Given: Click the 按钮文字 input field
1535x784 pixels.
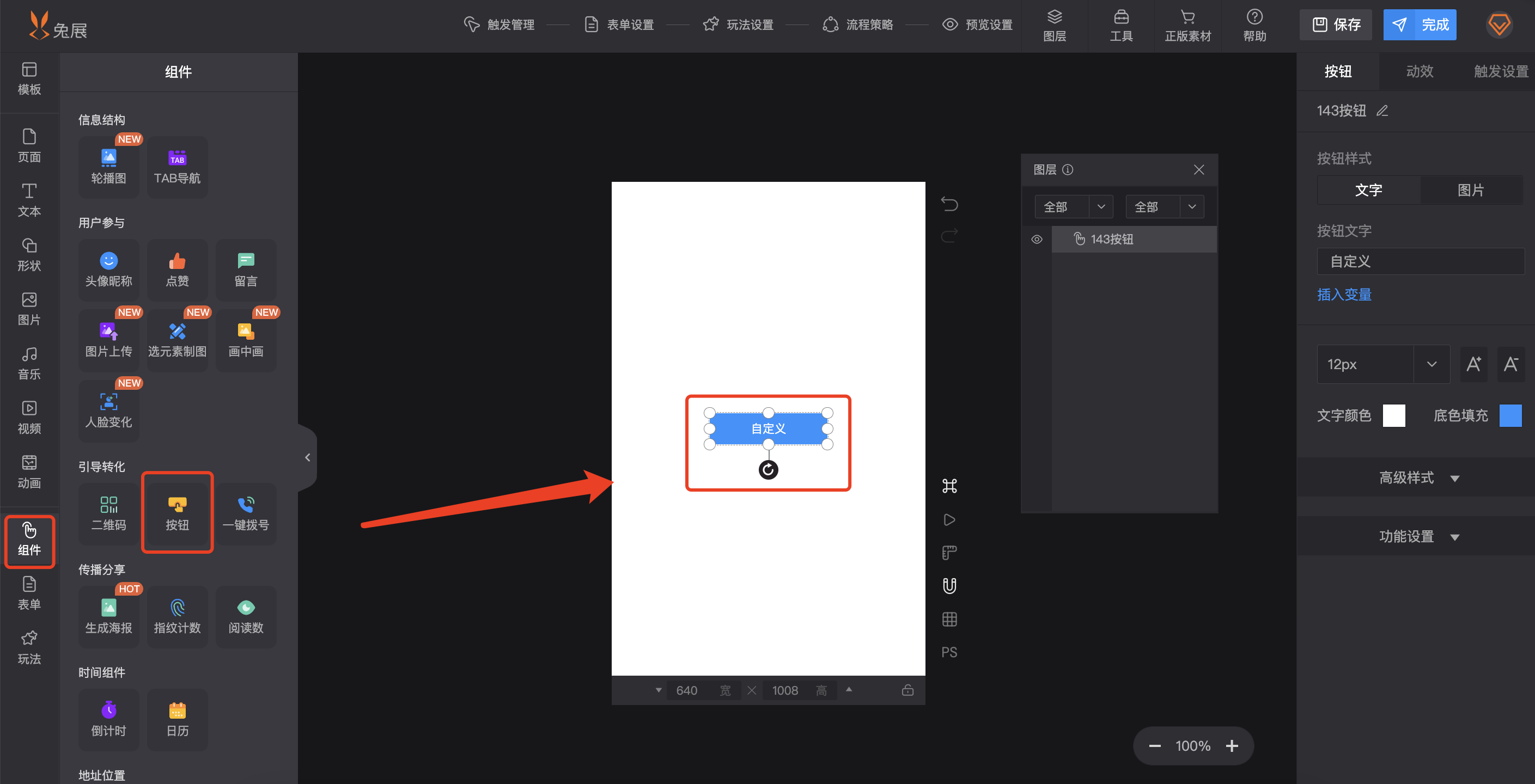Looking at the screenshot, I should tap(1420, 261).
